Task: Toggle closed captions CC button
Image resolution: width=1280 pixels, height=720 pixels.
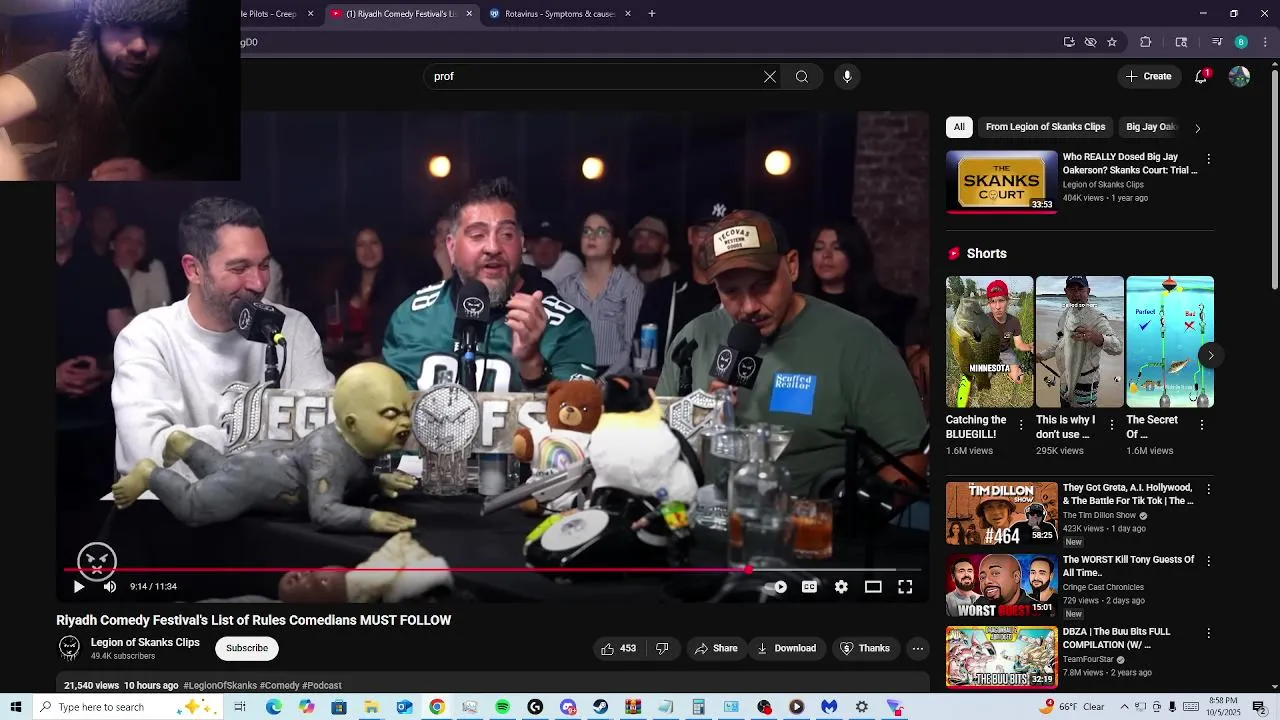Action: [x=809, y=587]
